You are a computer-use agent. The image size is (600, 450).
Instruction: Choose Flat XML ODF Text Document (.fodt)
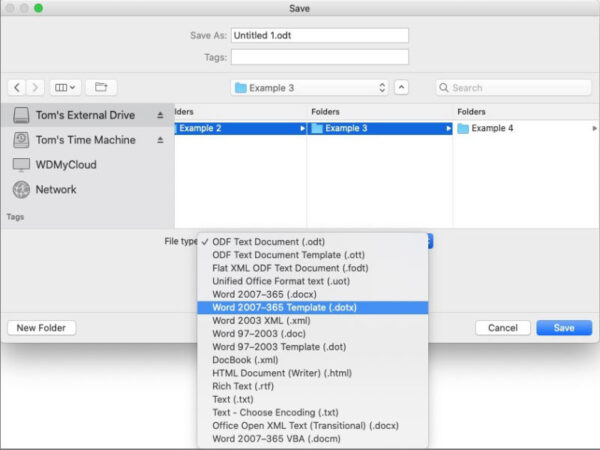coord(313,268)
